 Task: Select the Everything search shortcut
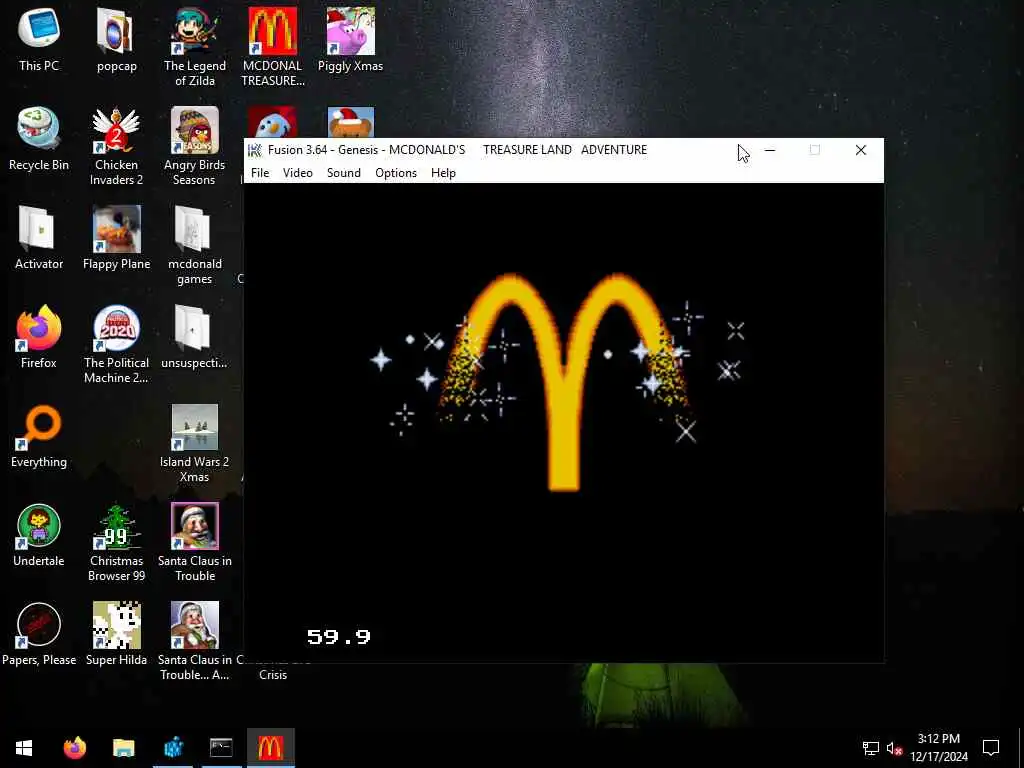(x=39, y=436)
